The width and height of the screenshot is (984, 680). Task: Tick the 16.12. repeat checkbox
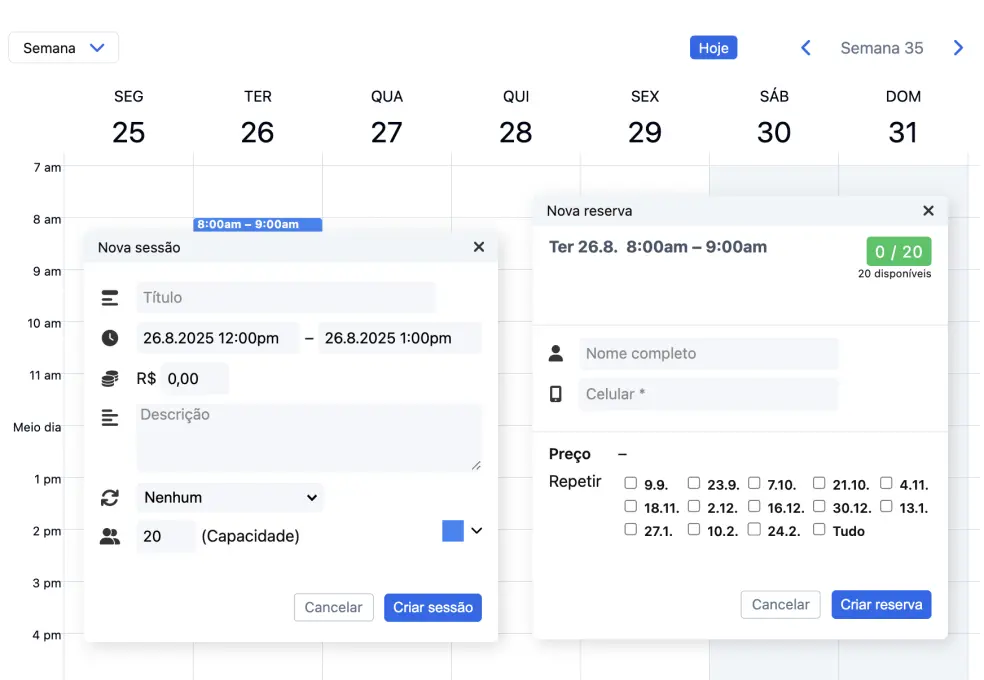coord(754,506)
